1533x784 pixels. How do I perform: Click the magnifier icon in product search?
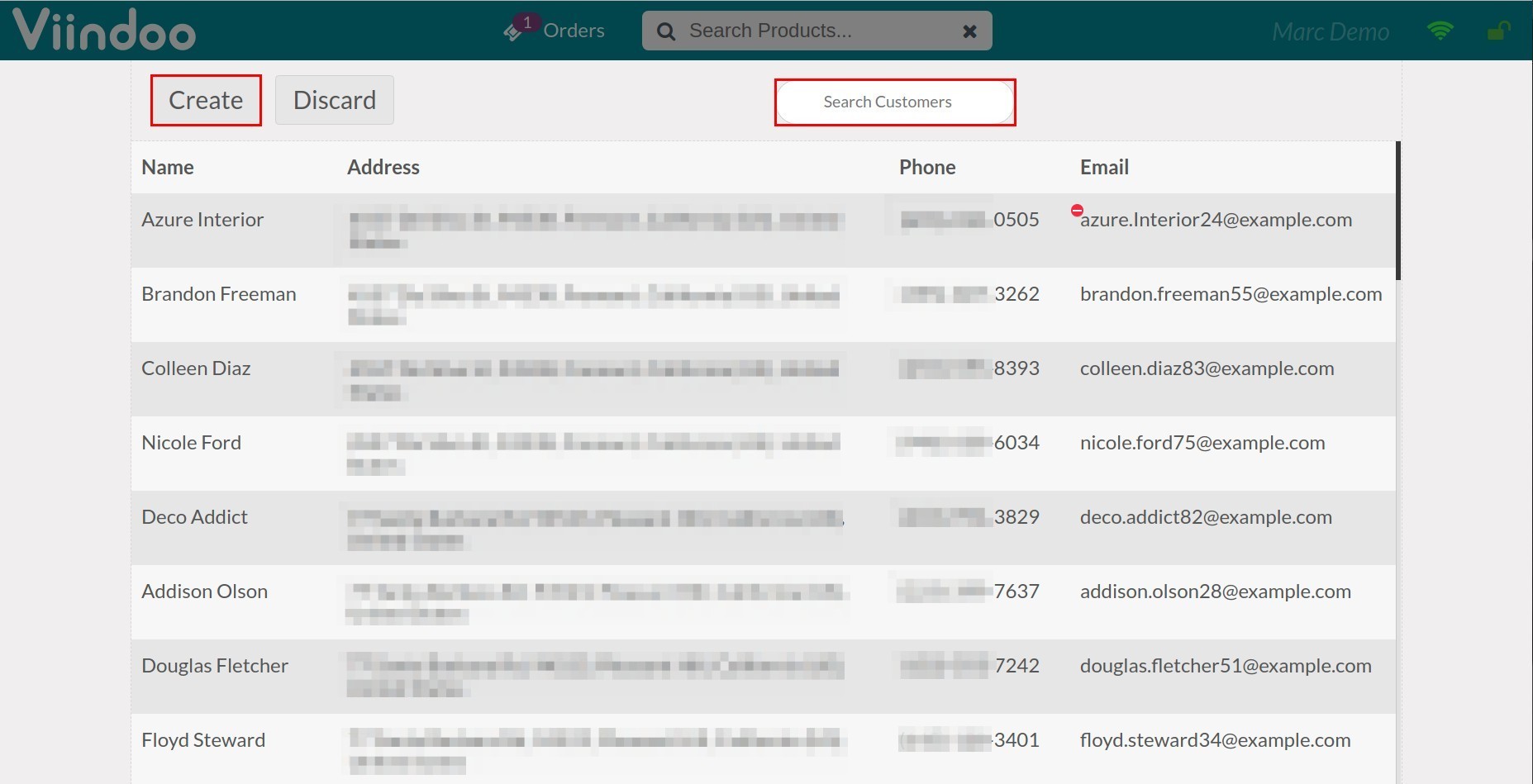[x=666, y=31]
